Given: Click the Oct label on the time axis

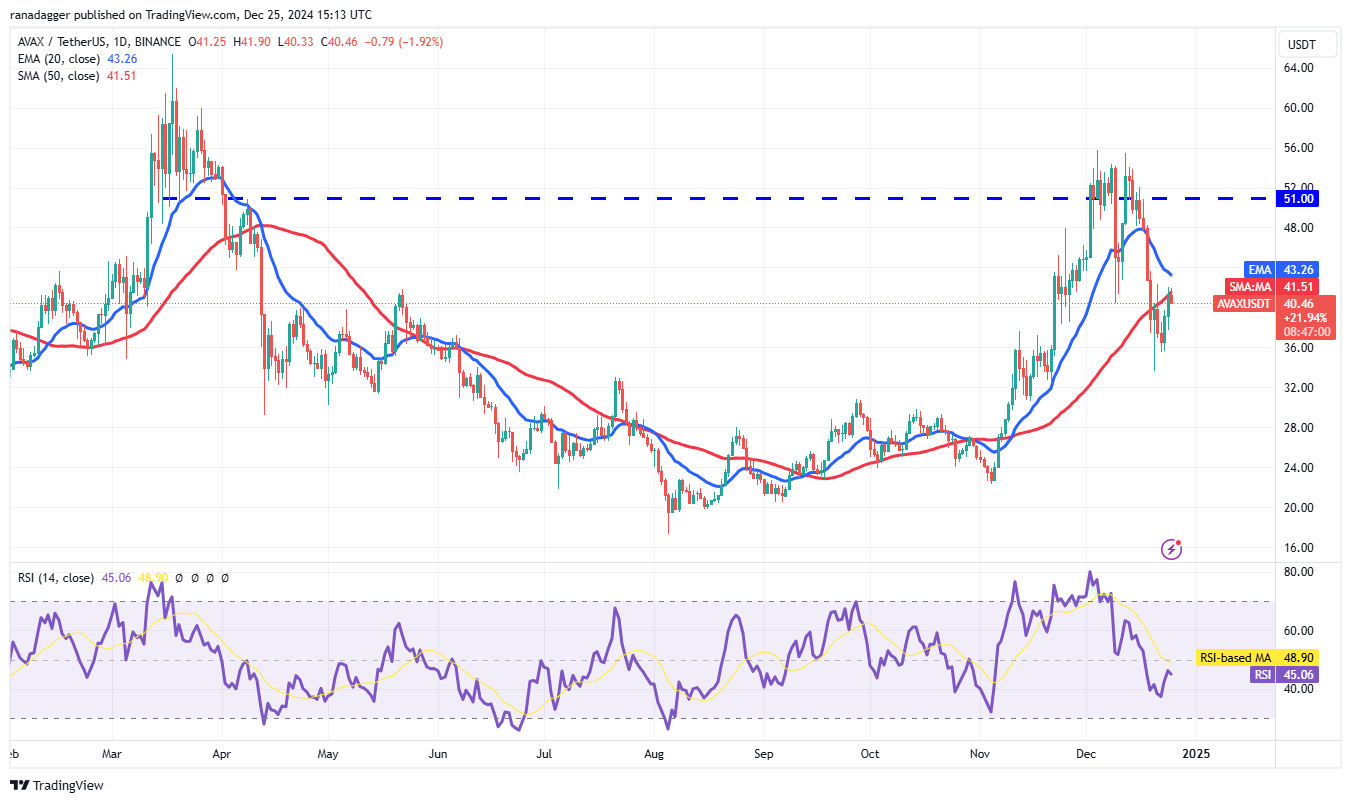Looking at the screenshot, I should point(870,754).
